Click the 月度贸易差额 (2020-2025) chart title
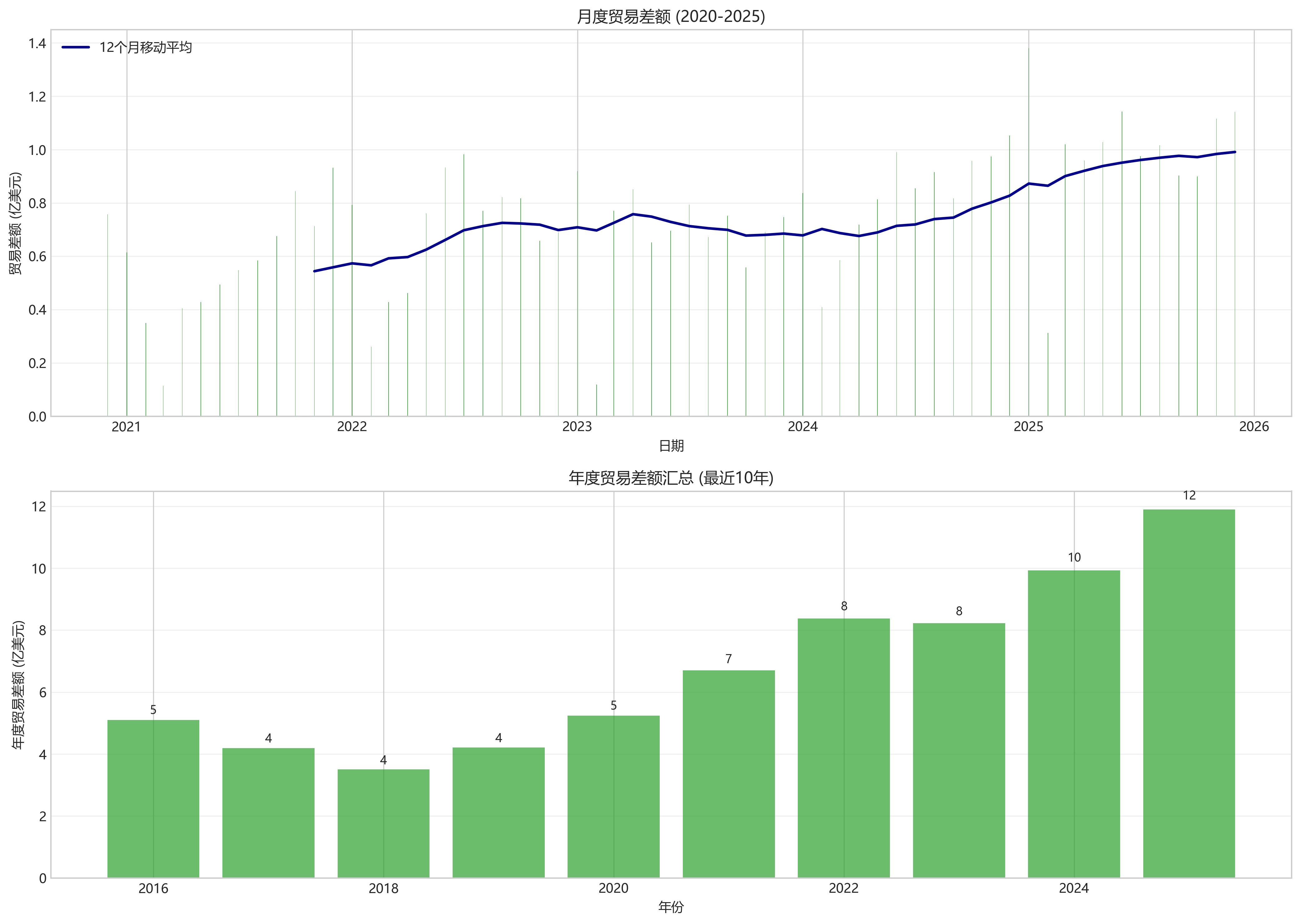1301x924 pixels. pyautogui.click(x=671, y=17)
